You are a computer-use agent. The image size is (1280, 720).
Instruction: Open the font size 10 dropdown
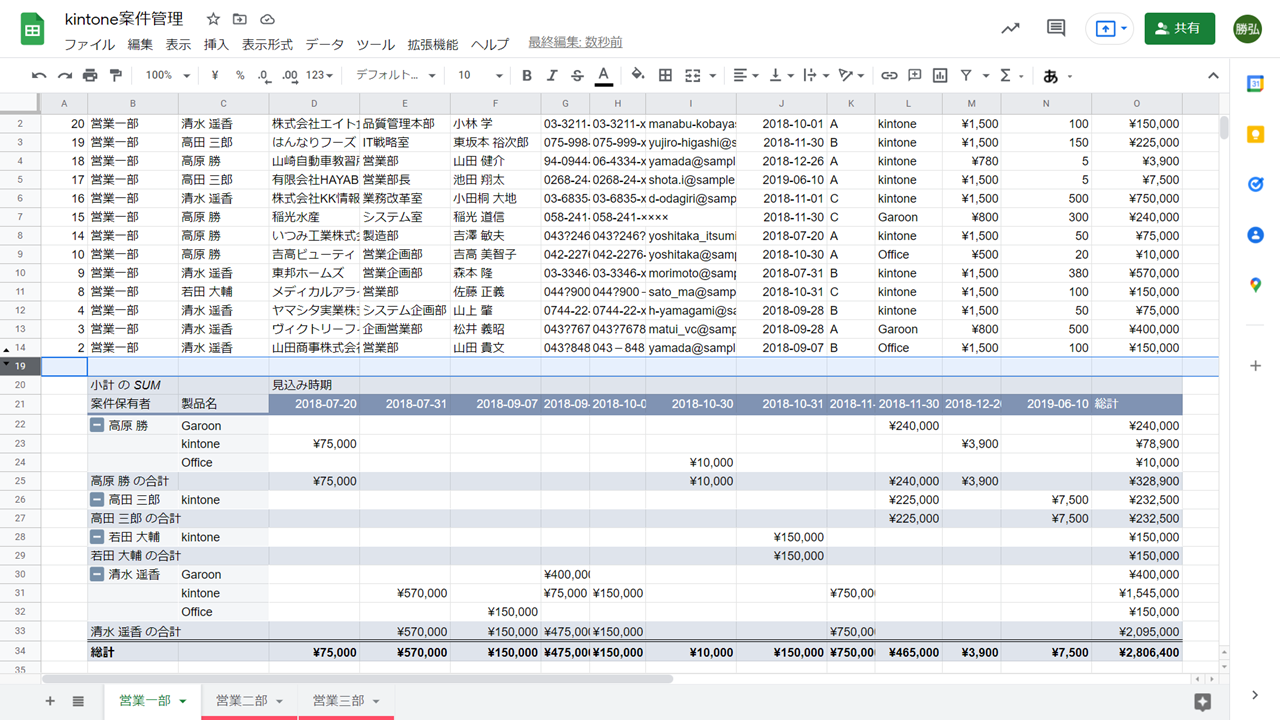(480, 75)
